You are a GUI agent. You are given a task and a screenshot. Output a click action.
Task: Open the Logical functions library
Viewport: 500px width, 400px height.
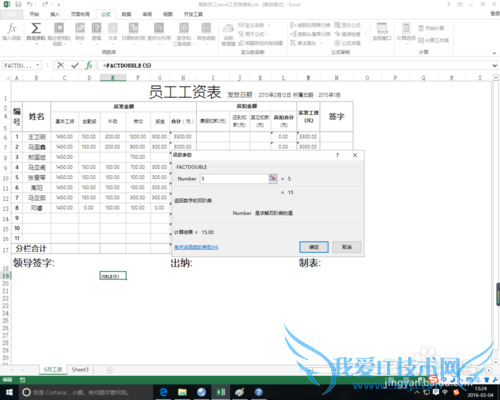97,33
